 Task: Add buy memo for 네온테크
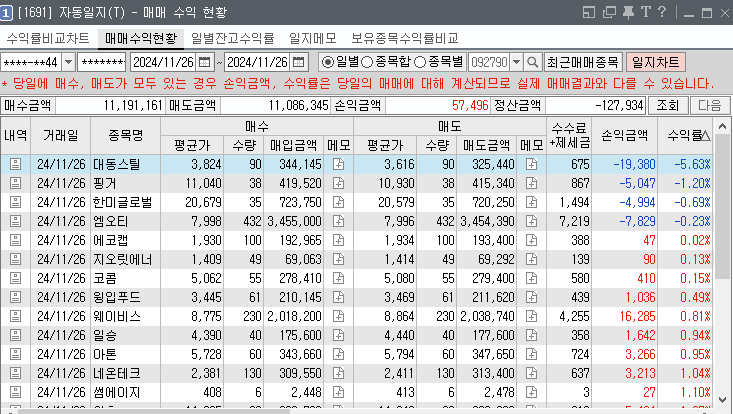tap(338, 373)
